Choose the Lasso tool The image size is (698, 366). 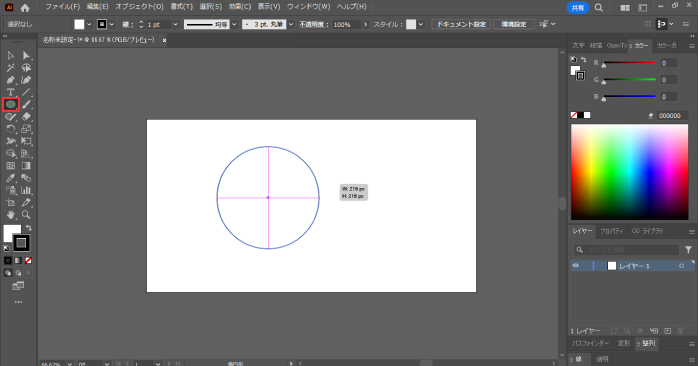pos(26,68)
